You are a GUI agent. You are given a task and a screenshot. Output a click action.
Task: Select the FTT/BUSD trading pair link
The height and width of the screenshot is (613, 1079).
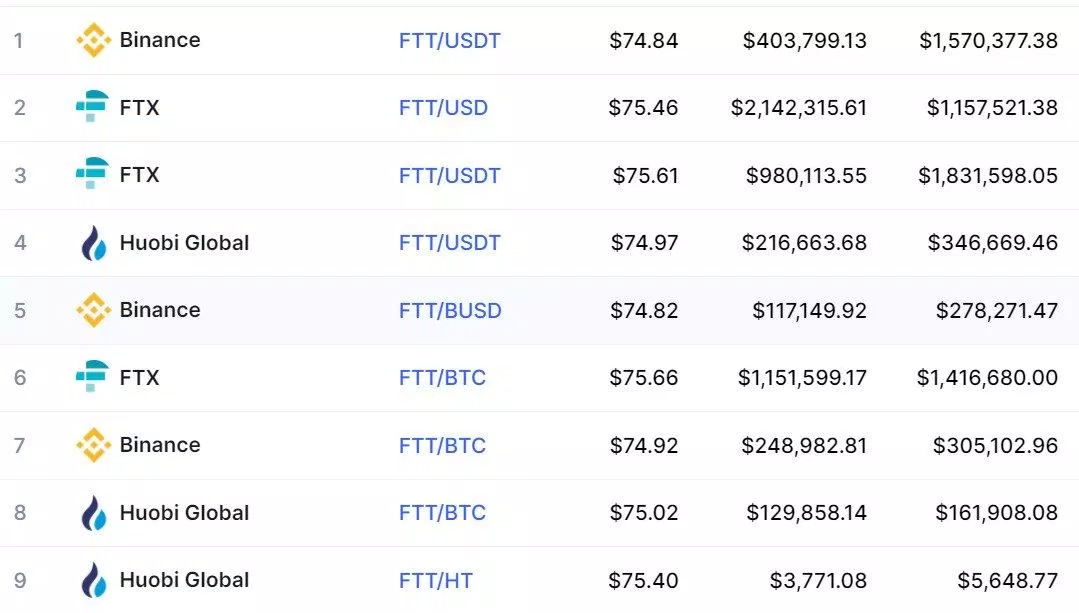point(450,310)
